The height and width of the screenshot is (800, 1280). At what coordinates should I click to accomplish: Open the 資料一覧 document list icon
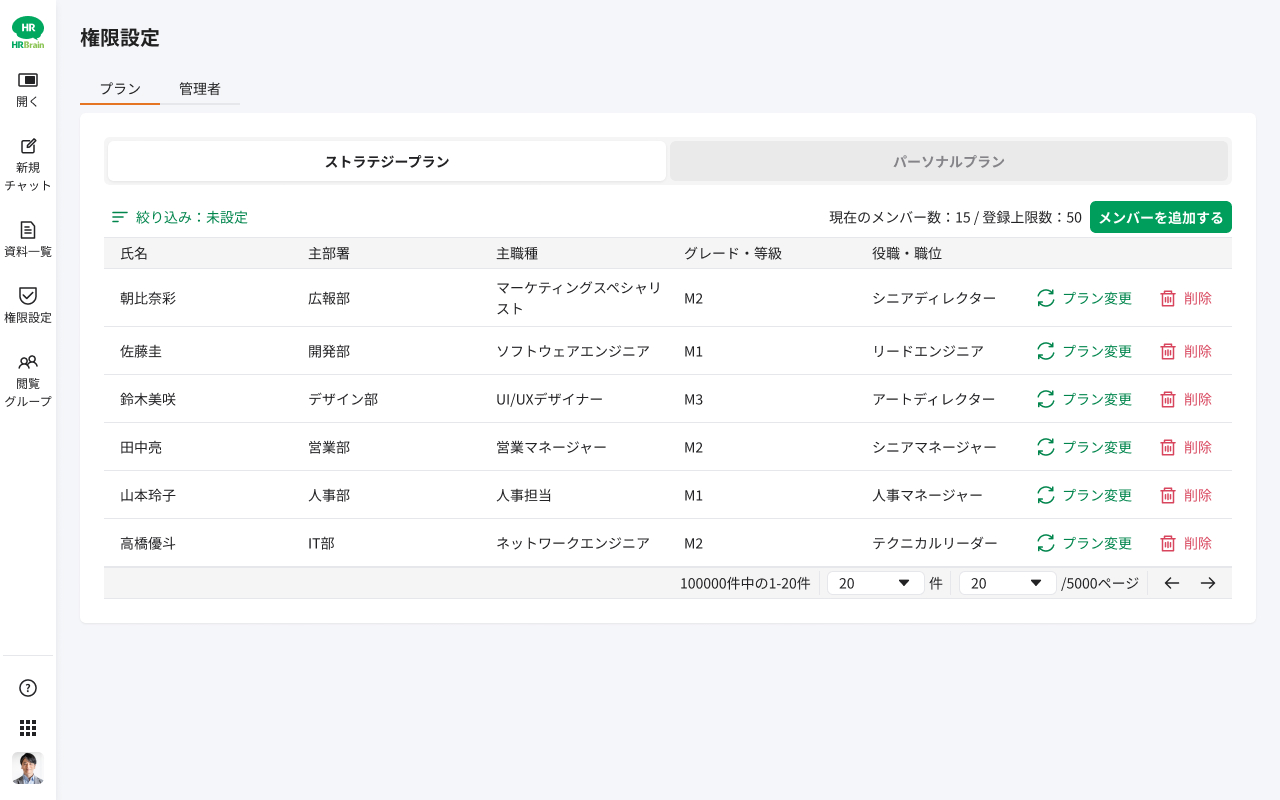tap(28, 230)
